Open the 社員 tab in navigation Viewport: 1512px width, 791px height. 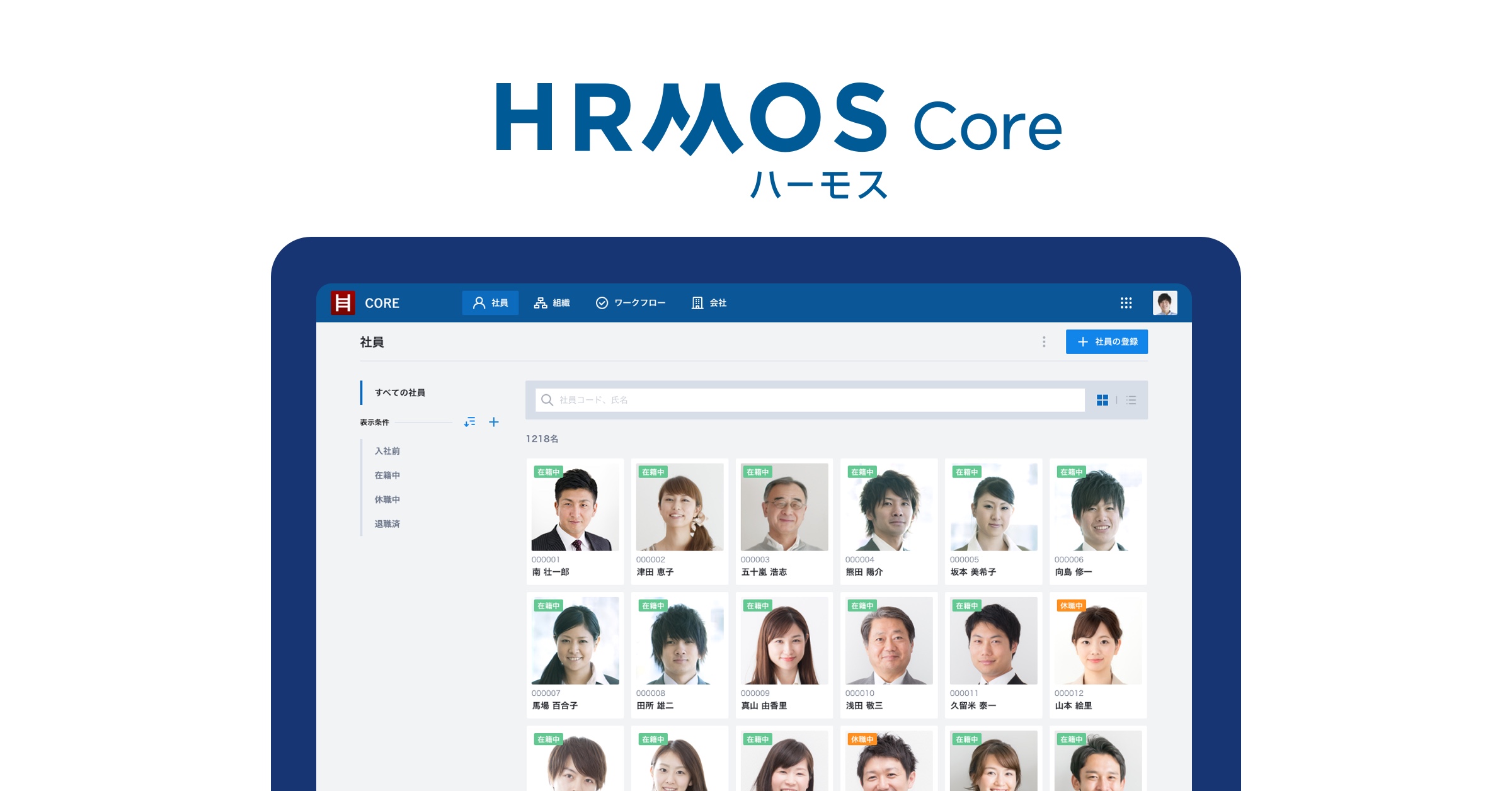click(x=490, y=303)
